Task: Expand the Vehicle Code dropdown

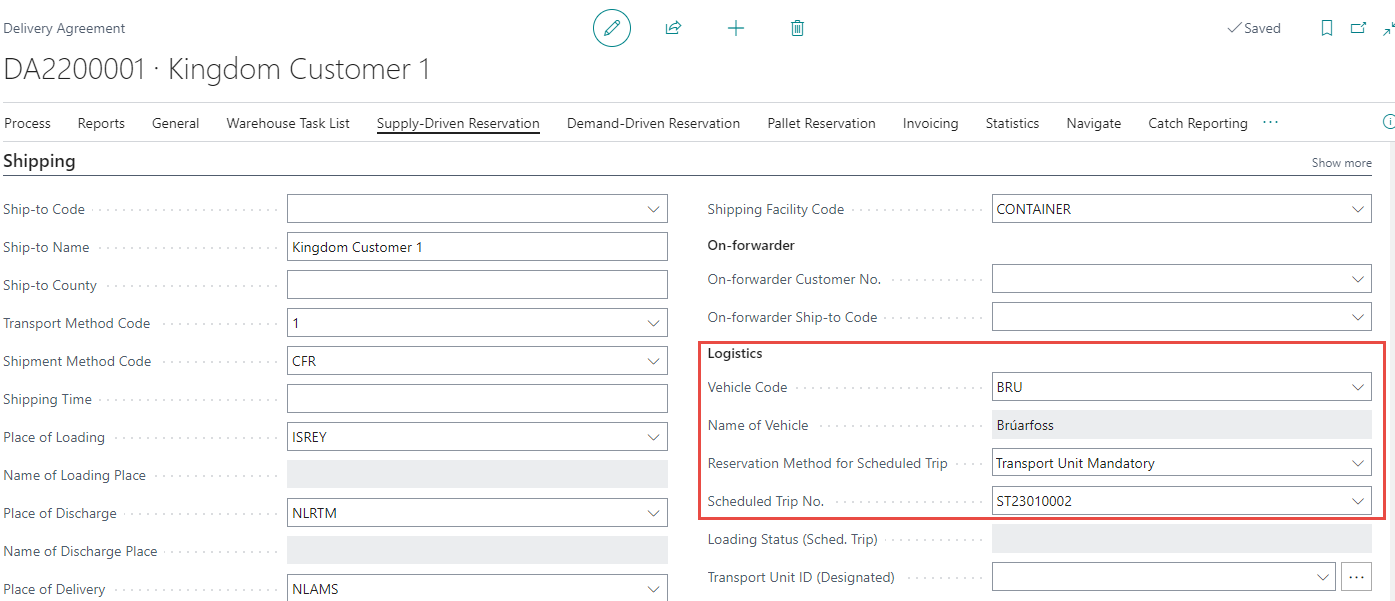Action: pyautogui.click(x=1357, y=387)
